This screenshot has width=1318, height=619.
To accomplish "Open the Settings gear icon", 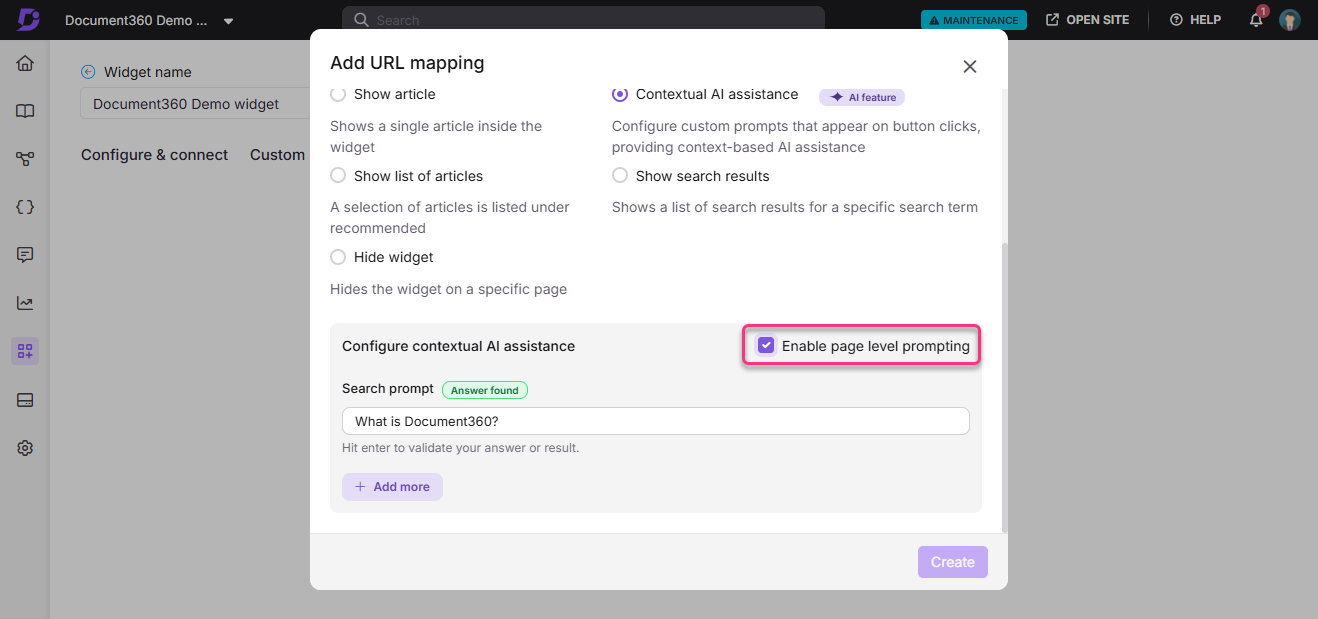I will 25,448.
